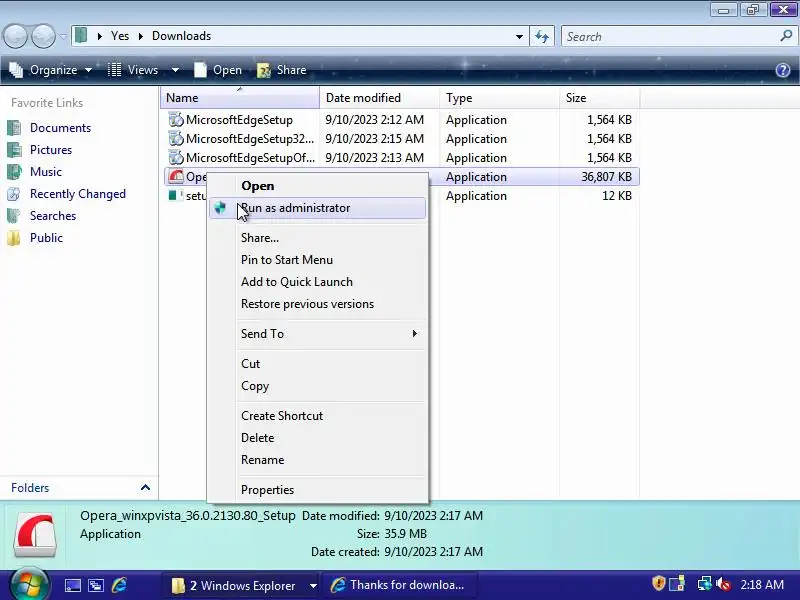800x600 pixels.
Task: Click the Opera installer file icon in list
Action: tap(176, 177)
